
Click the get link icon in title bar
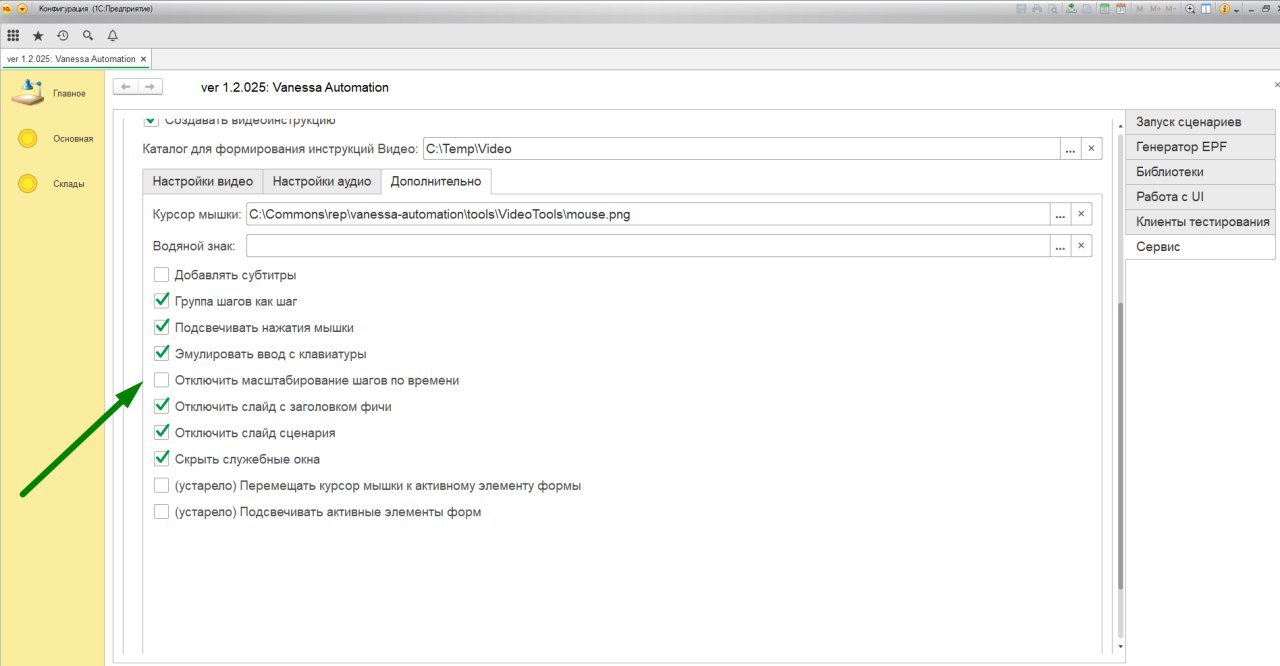click(1071, 9)
